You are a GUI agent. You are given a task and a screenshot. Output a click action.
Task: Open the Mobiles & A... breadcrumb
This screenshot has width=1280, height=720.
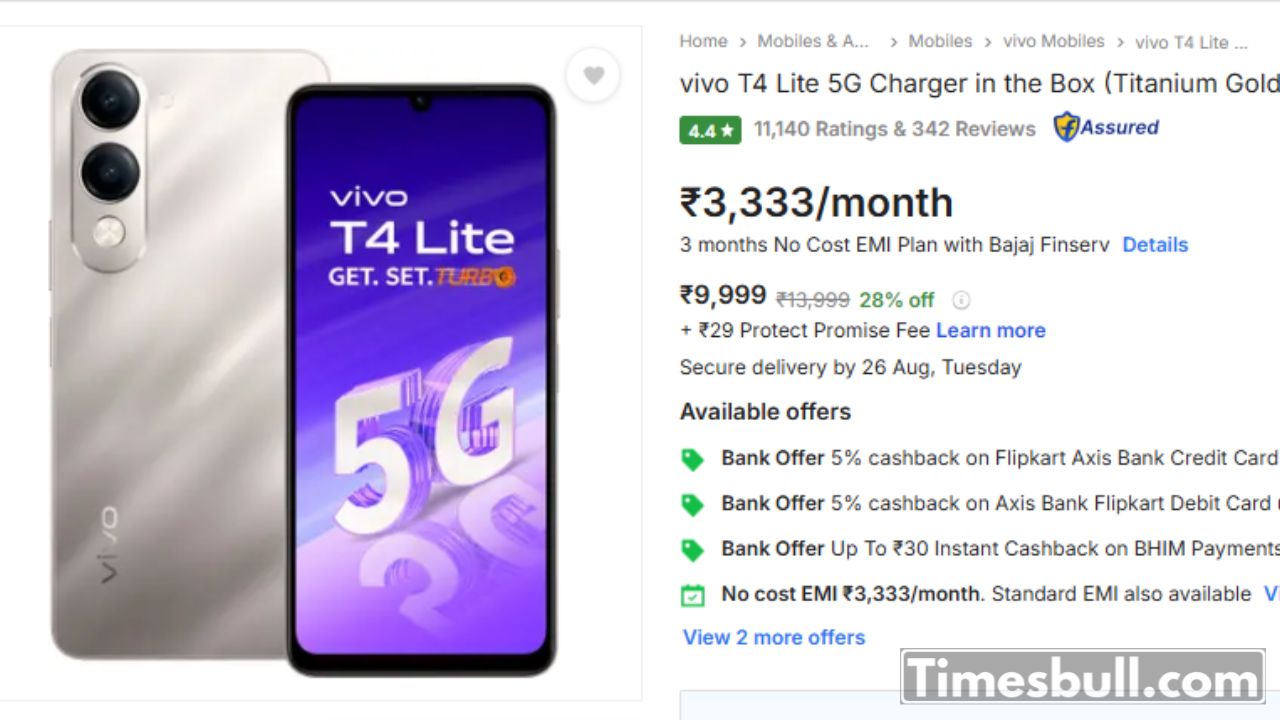(x=813, y=41)
